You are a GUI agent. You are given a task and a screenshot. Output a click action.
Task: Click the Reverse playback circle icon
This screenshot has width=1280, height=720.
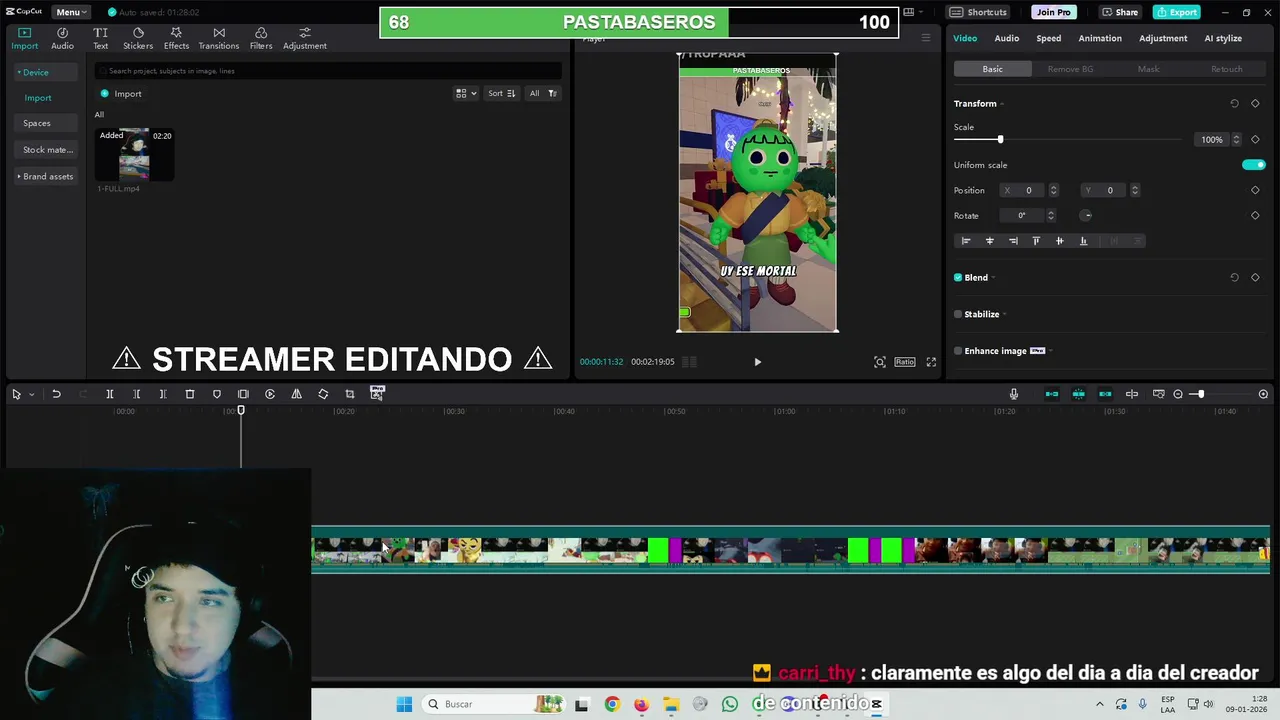coord(270,394)
